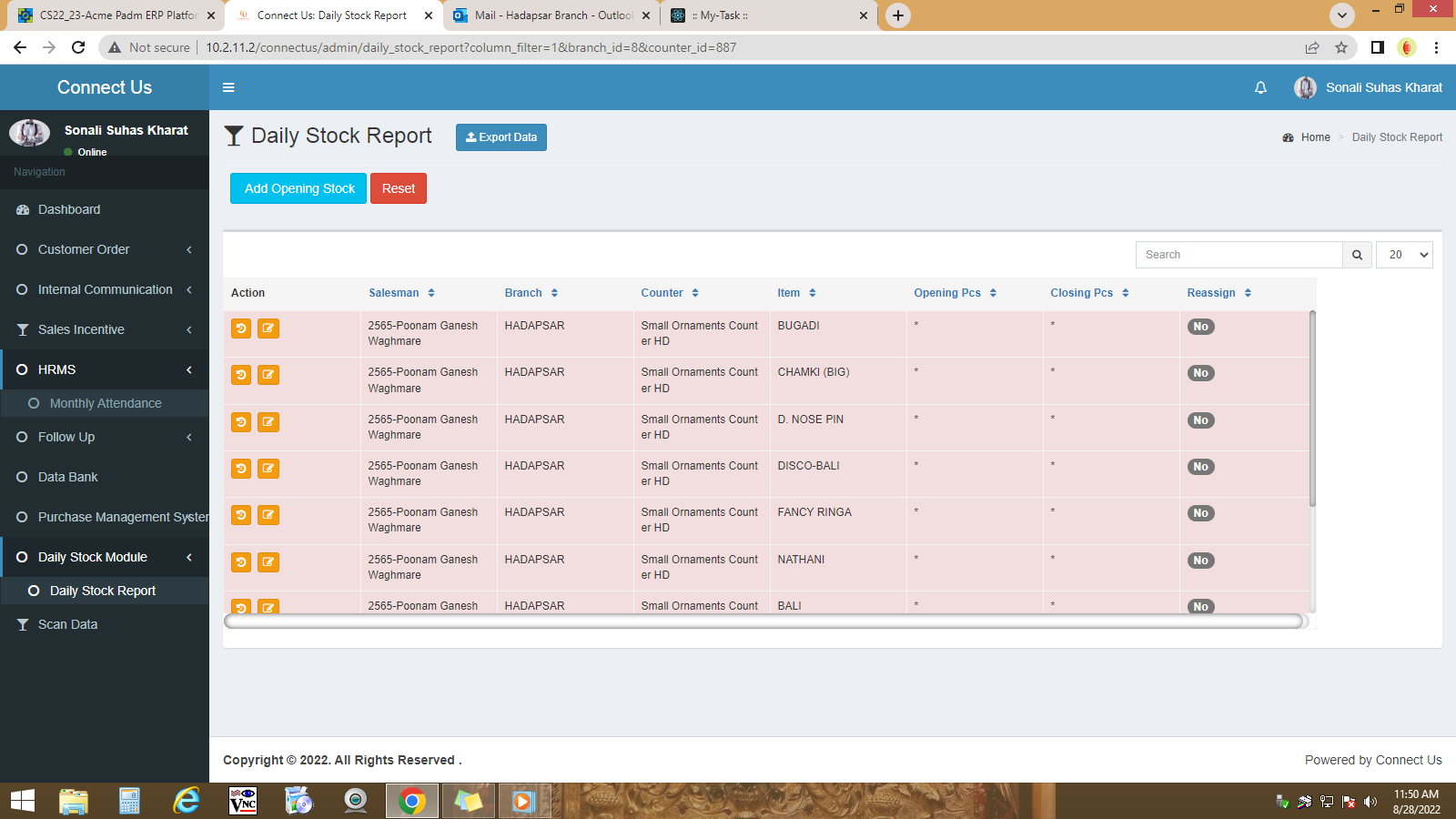Click the edit icon for D. NOSE PIN row

click(x=268, y=422)
